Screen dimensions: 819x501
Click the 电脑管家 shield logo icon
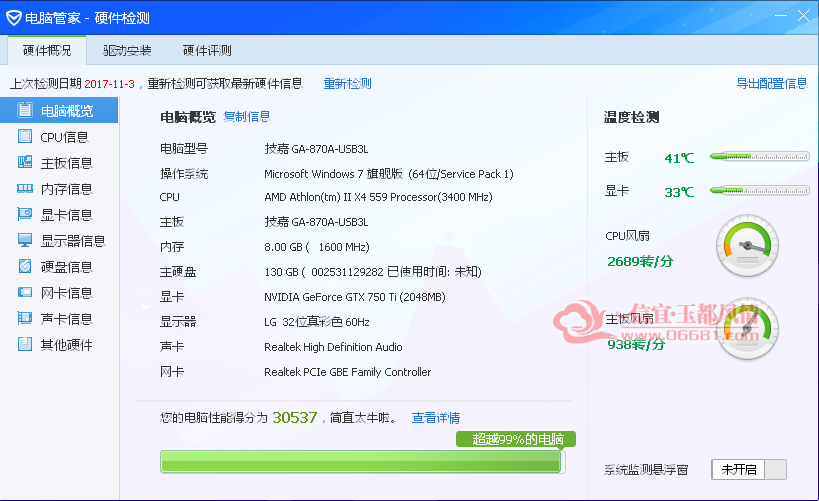pyautogui.click(x=14, y=18)
